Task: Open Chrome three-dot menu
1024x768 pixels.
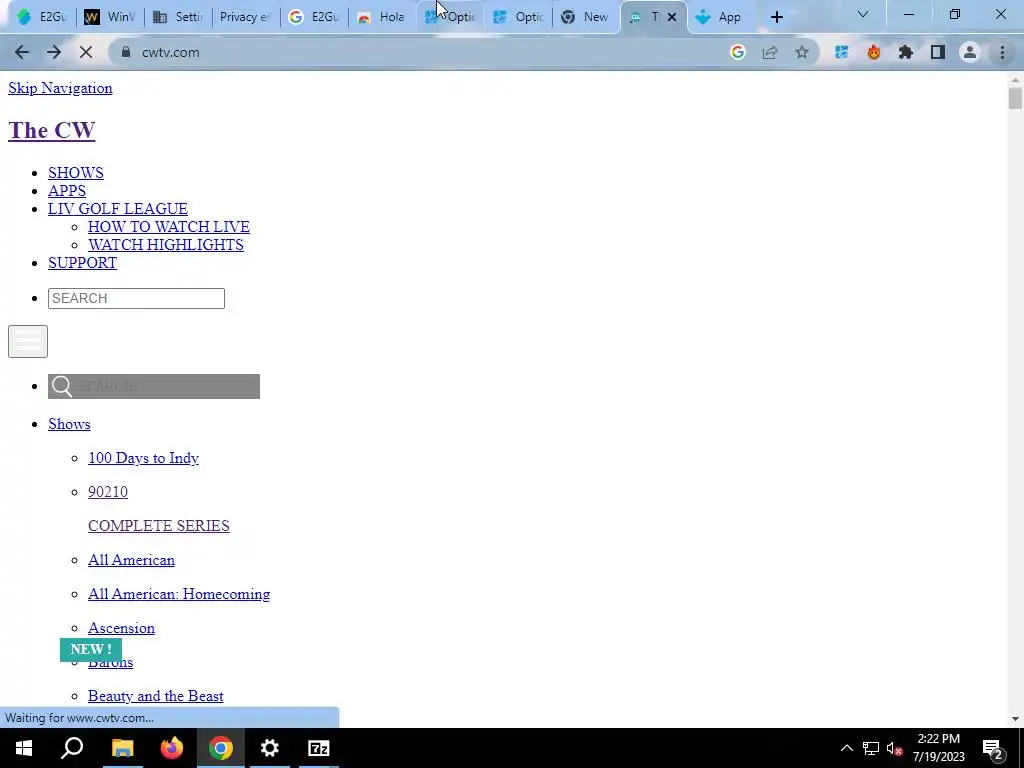Action: (1002, 52)
